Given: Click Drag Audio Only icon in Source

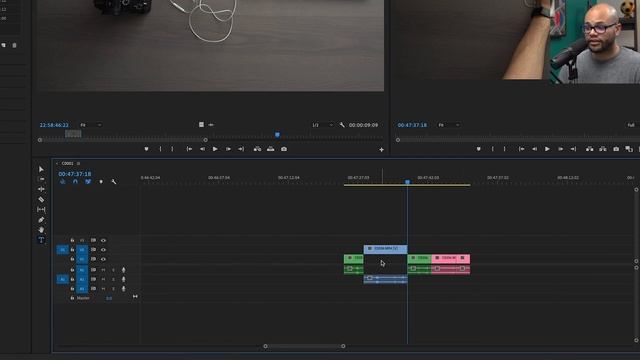Looking at the screenshot, I should point(211,124).
